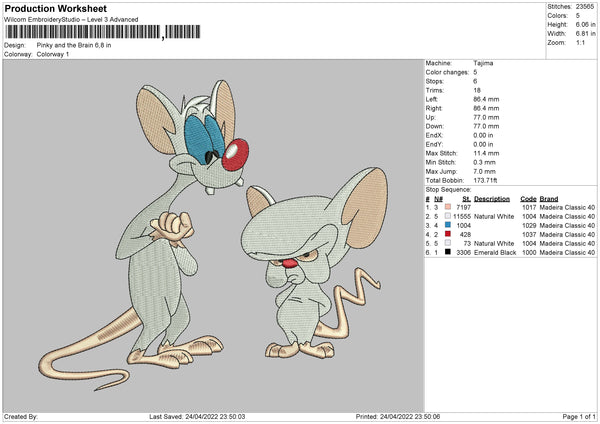Click the red swatch for code 1037
Screen dimensions: 600x424
coord(446,234)
